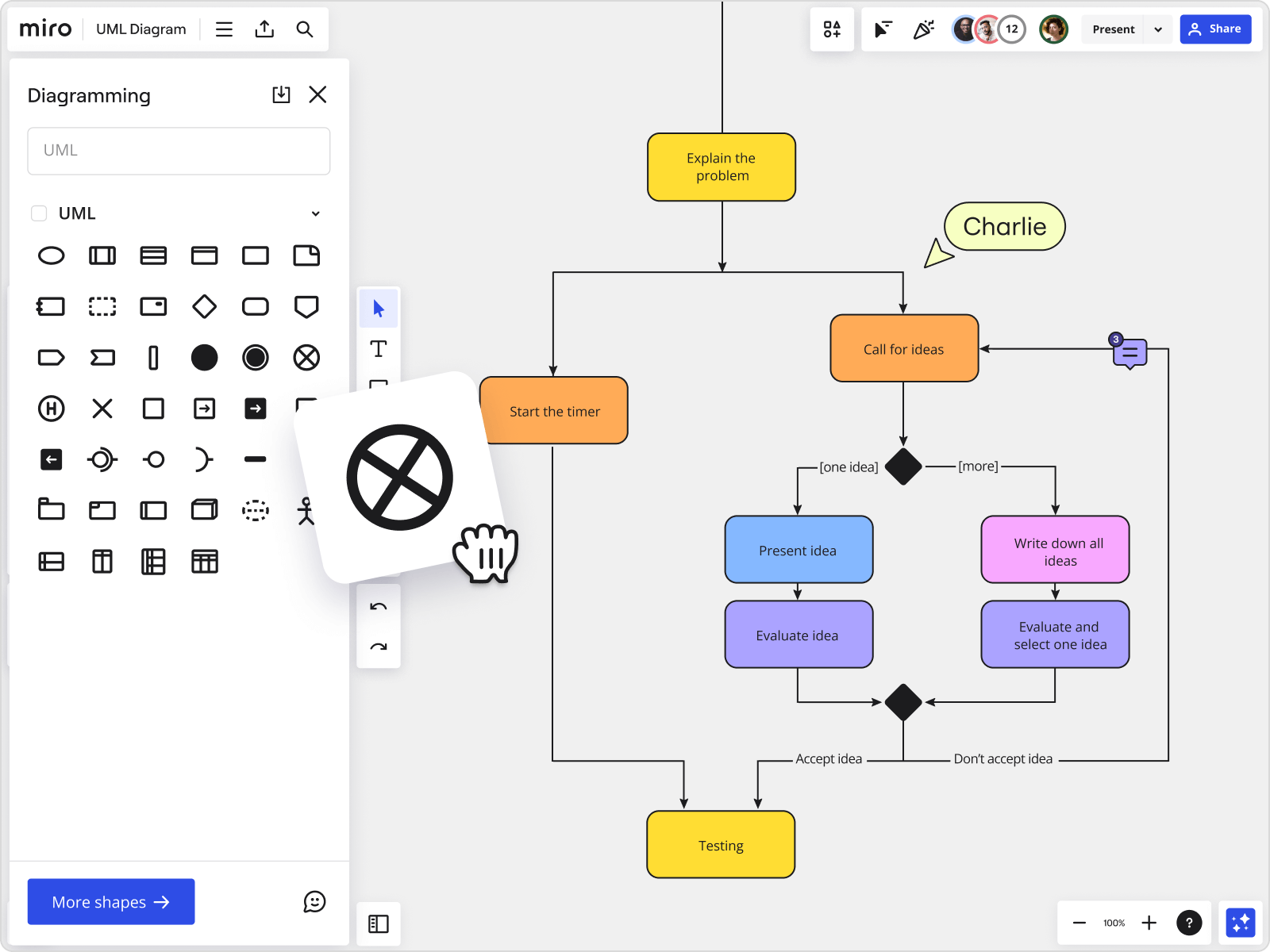Toggle the UML category checkbox
The width and height of the screenshot is (1270, 952).
tap(39, 213)
